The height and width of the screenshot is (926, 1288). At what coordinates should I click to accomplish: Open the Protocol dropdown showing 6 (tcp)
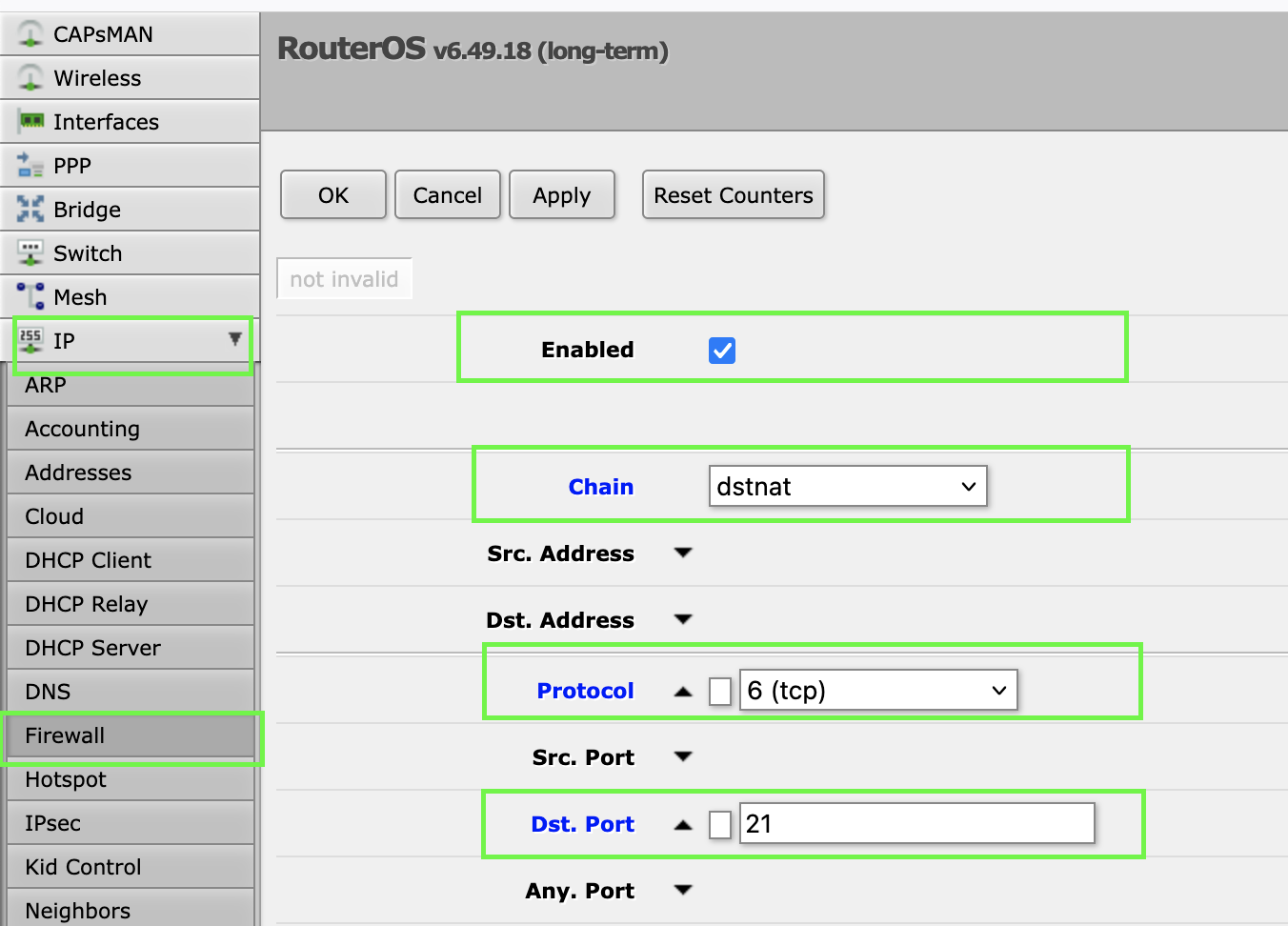pos(878,690)
